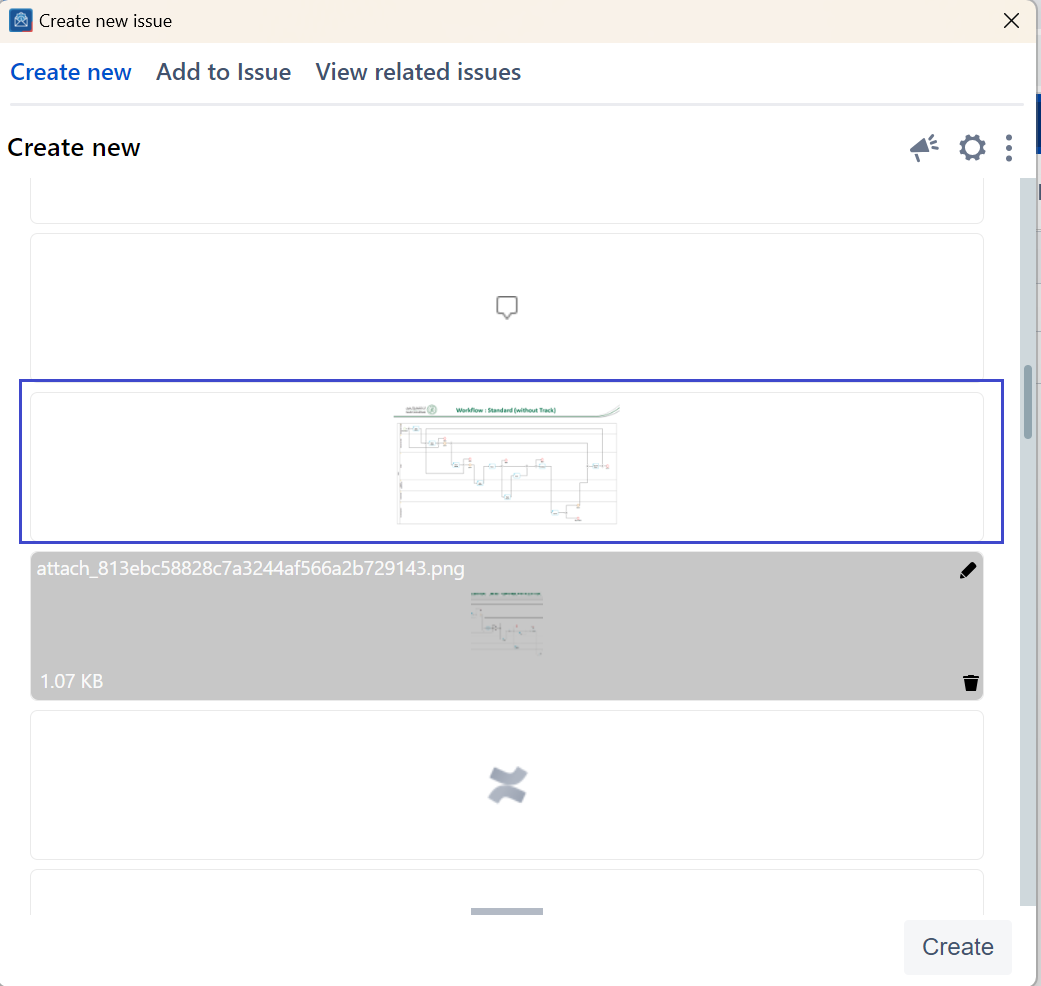Click the gray bar icon in bottom card

tap(506, 911)
